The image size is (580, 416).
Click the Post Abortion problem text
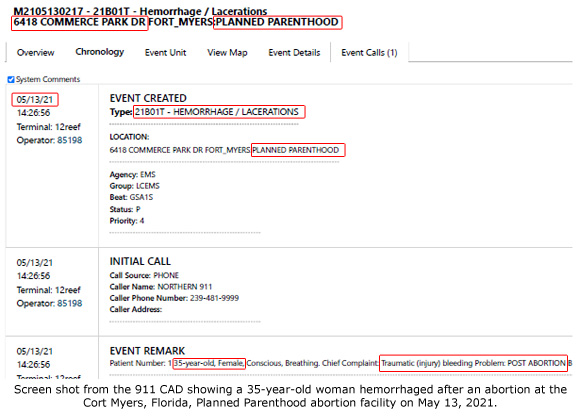[x=536, y=363]
